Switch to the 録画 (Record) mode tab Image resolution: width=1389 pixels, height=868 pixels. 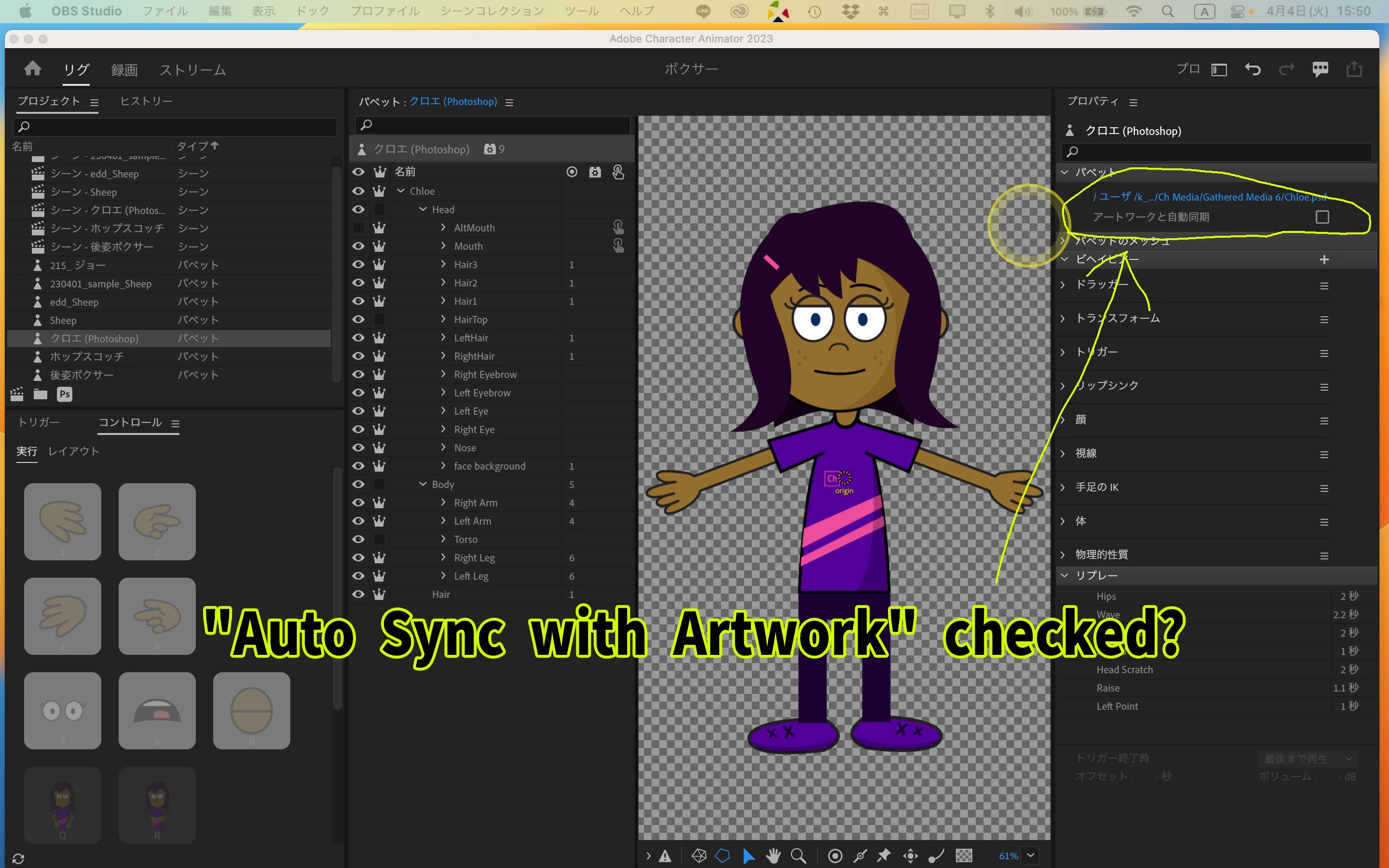coord(124,70)
